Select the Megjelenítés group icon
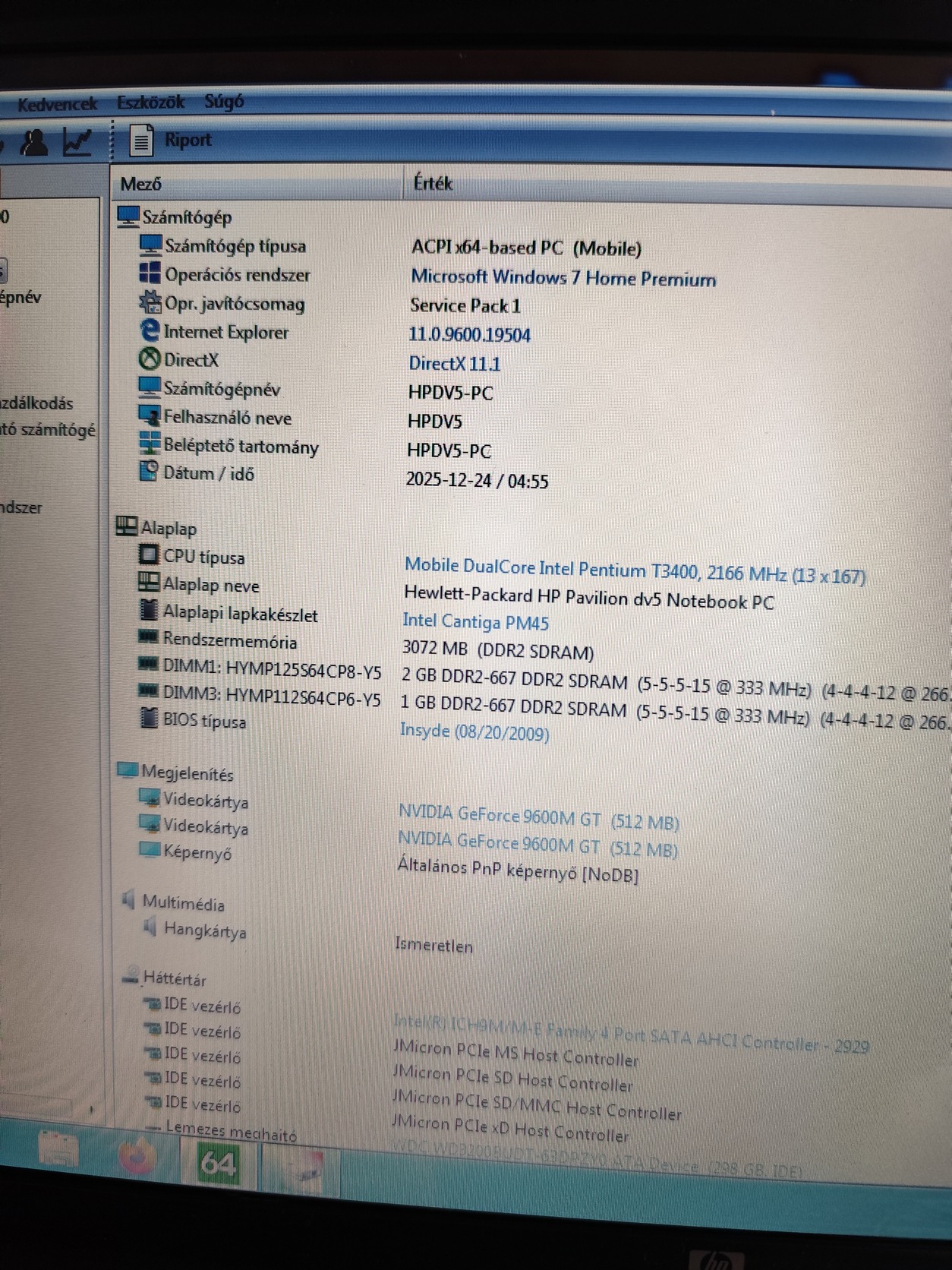The image size is (952, 1270). (128, 770)
